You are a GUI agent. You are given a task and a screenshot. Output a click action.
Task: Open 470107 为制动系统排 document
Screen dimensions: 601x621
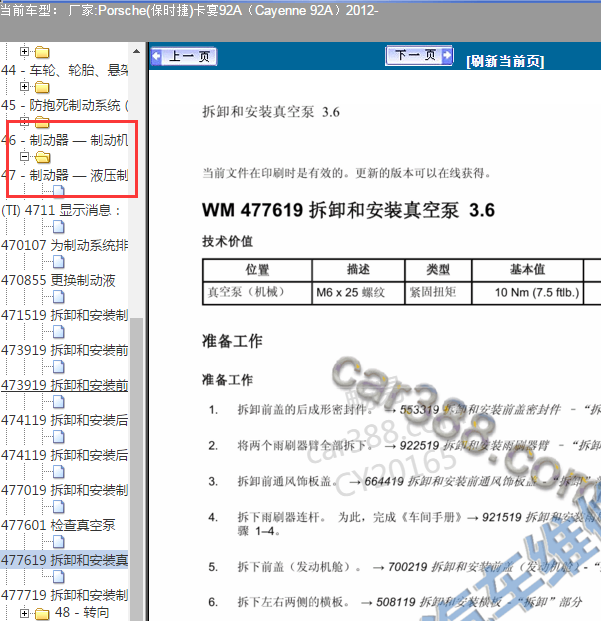[x=65, y=245]
